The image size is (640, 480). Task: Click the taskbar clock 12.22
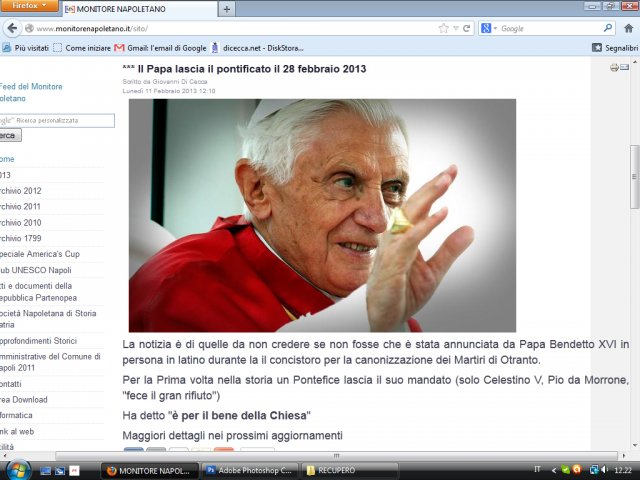pyautogui.click(x=623, y=470)
